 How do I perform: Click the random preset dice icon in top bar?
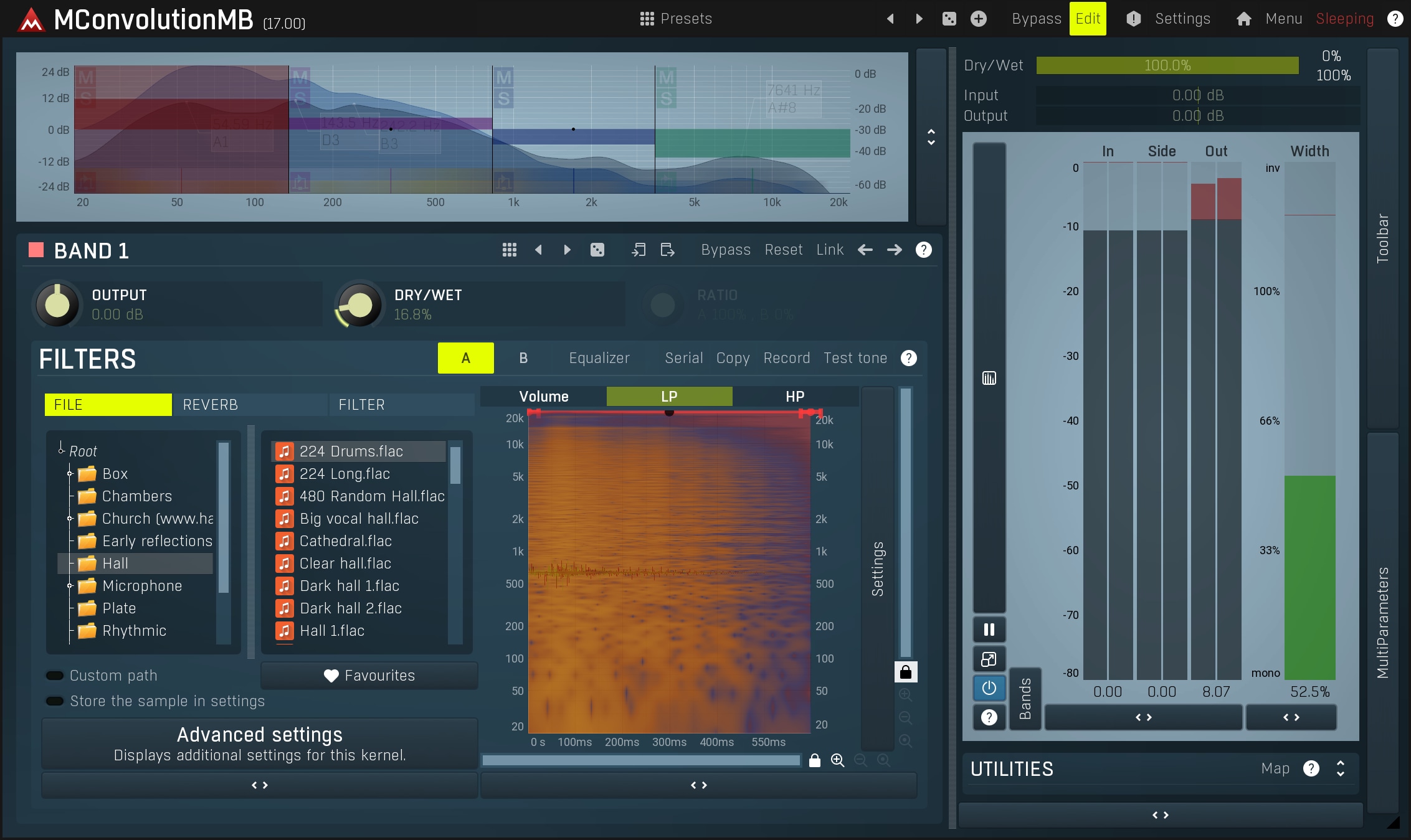pos(949,19)
